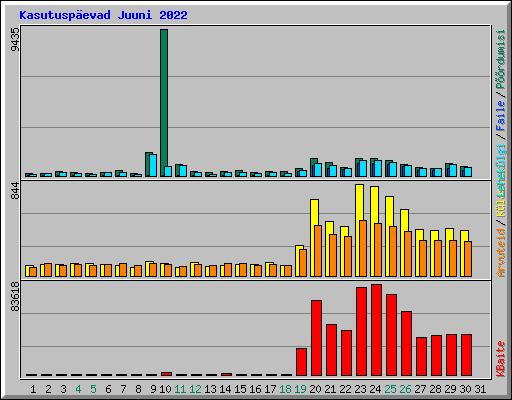Click the 83618 axis value label
512x400 pixels.
[x=15, y=297]
